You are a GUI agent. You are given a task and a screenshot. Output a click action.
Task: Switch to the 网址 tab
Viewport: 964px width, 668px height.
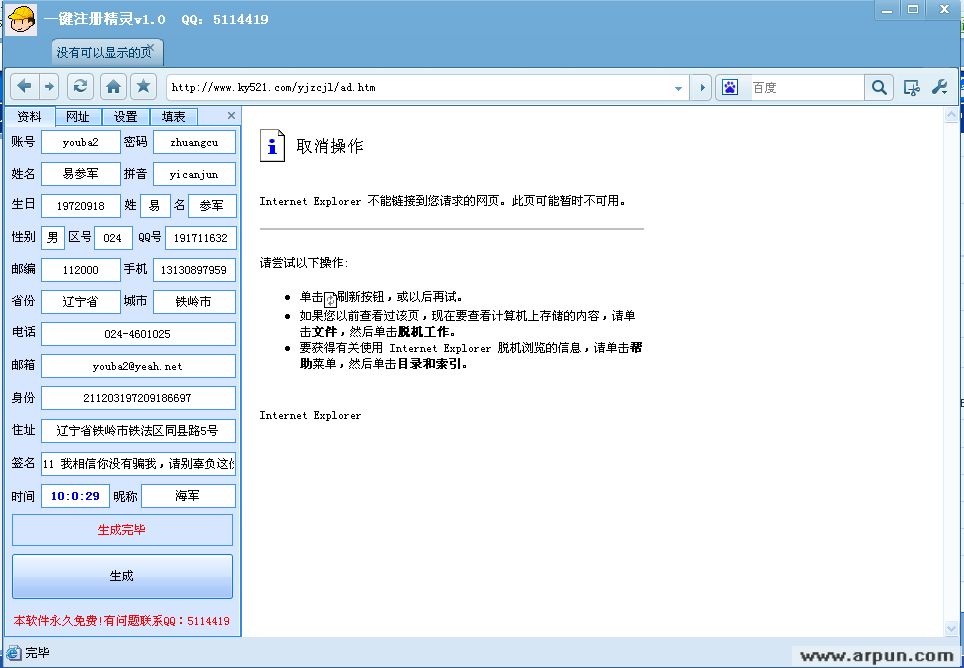point(77,117)
